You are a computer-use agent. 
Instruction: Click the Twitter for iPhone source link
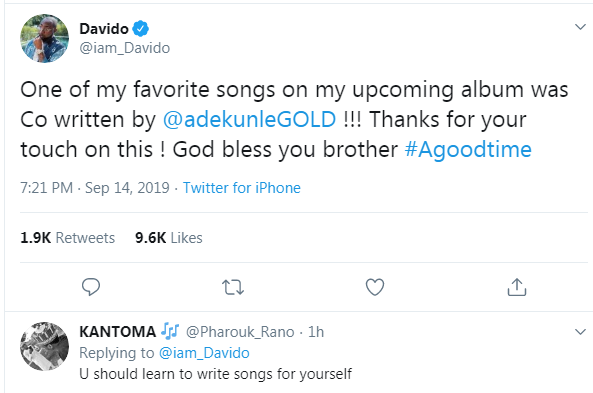[x=242, y=188]
